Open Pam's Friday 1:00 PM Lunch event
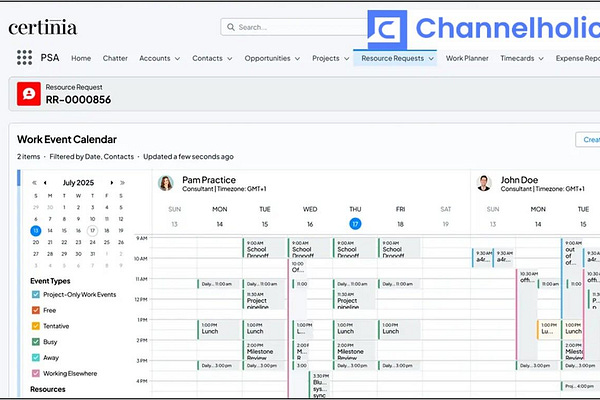Screen dimensions: 600x400 coord(400,329)
